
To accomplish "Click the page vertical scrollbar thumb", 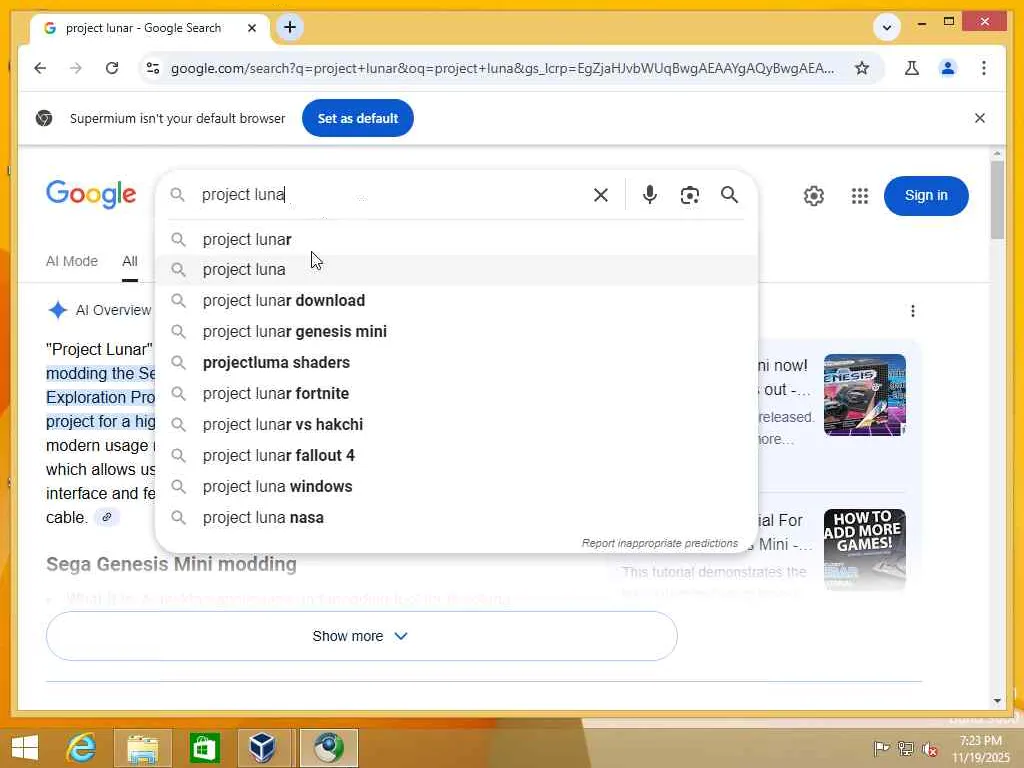I will (997, 199).
